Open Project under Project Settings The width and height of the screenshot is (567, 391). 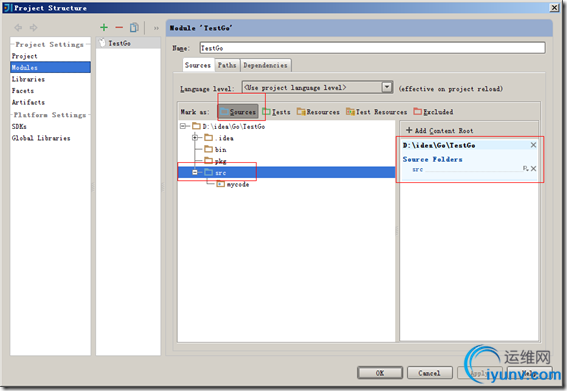pos(25,56)
